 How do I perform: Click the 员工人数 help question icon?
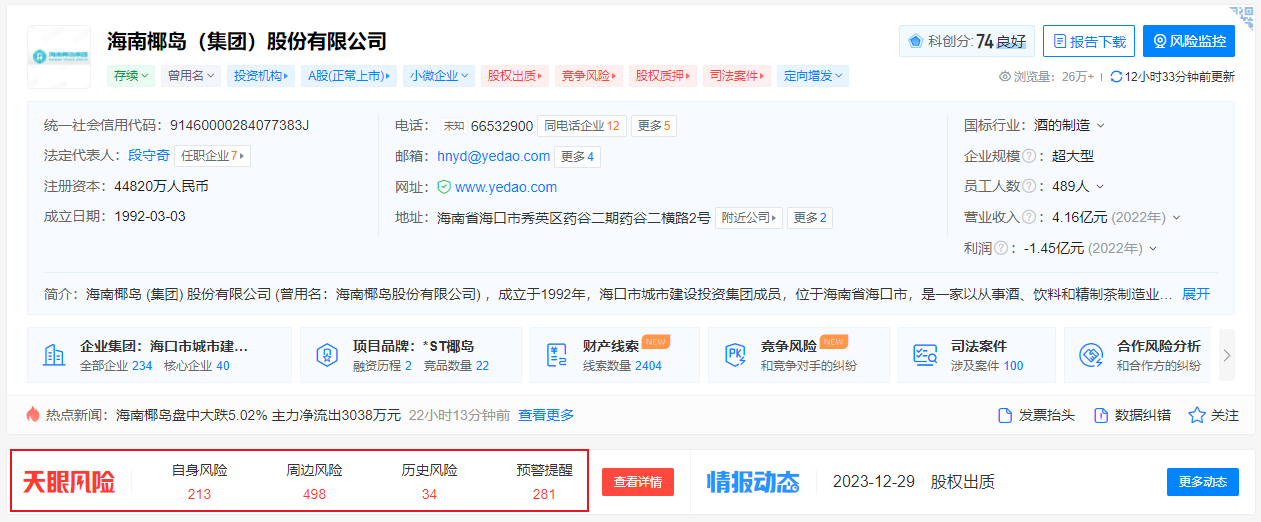[1028, 186]
